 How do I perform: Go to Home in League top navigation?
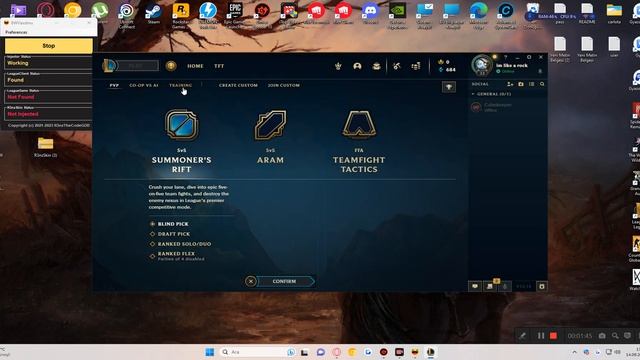coord(195,66)
